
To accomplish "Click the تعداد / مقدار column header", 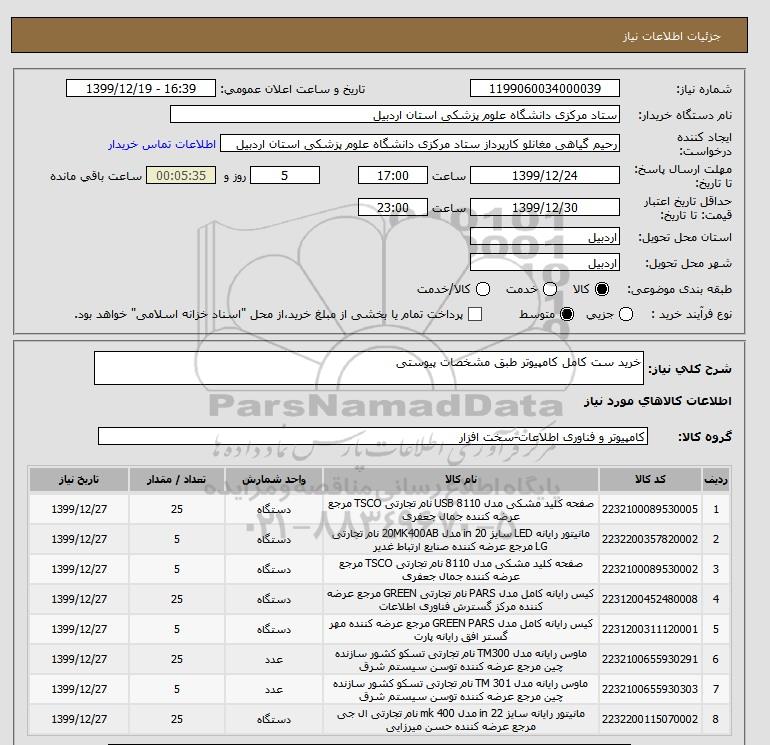I will [x=177, y=479].
